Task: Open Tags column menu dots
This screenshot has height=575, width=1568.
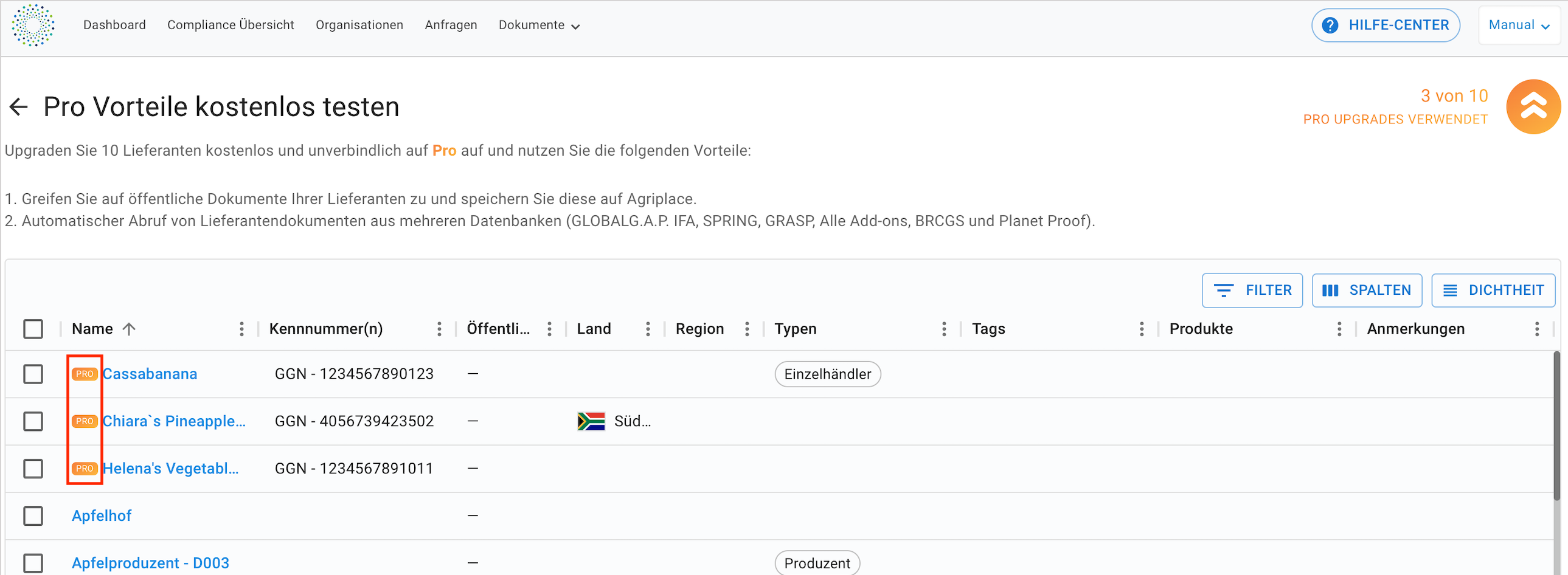Action: coord(1141,329)
